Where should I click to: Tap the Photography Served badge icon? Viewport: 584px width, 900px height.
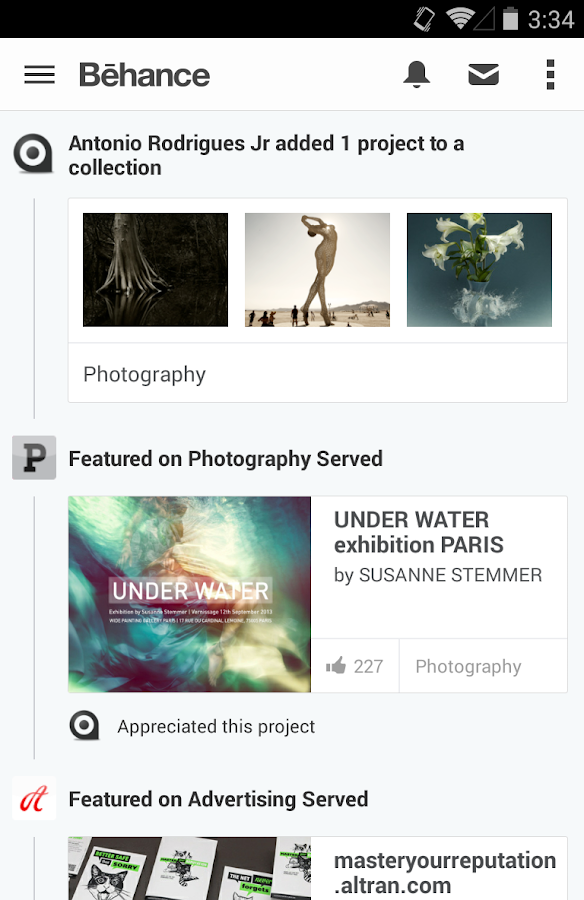click(33, 458)
